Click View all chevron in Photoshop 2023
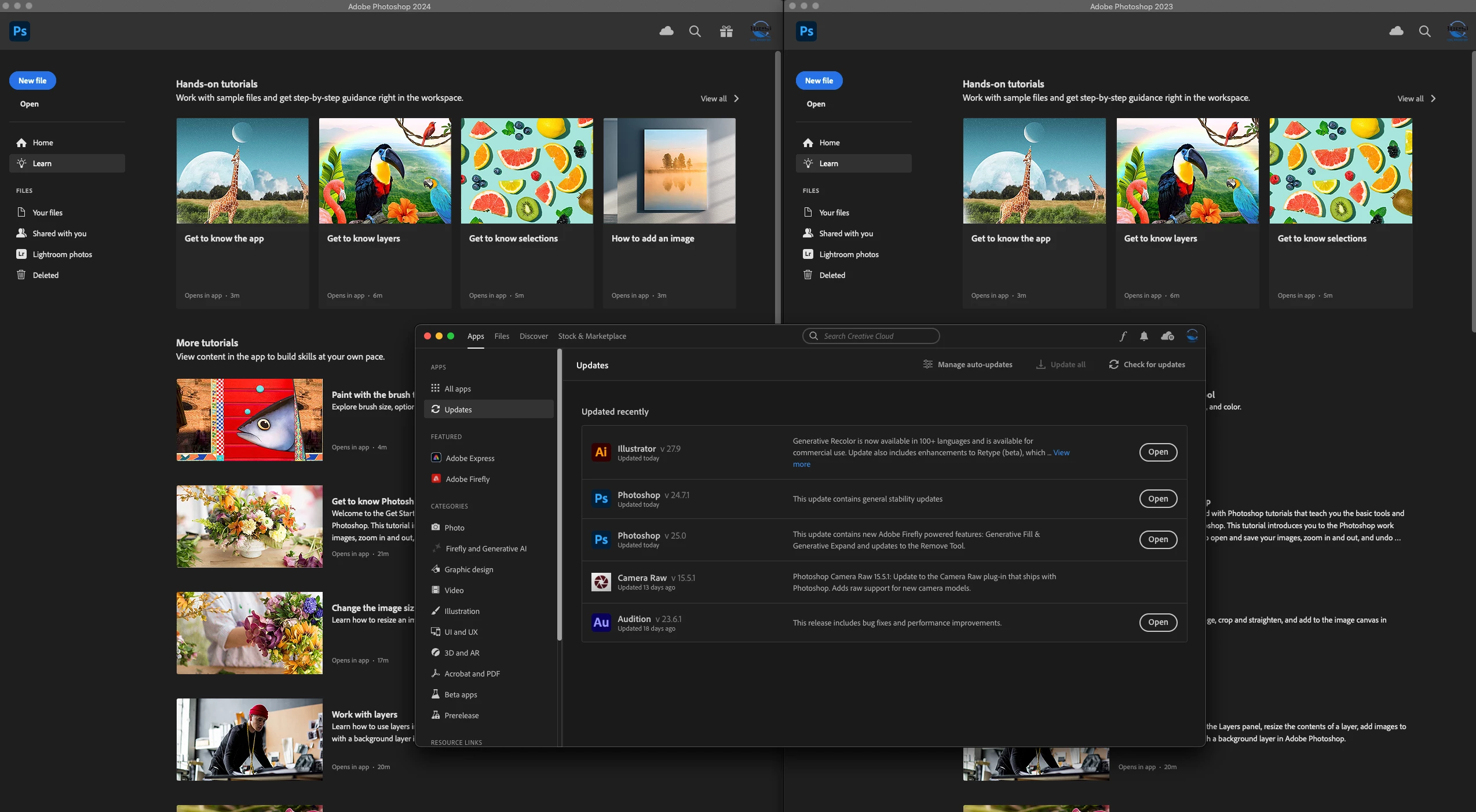This screenshot has width=1476, height=812. (x=1433, y=98)
